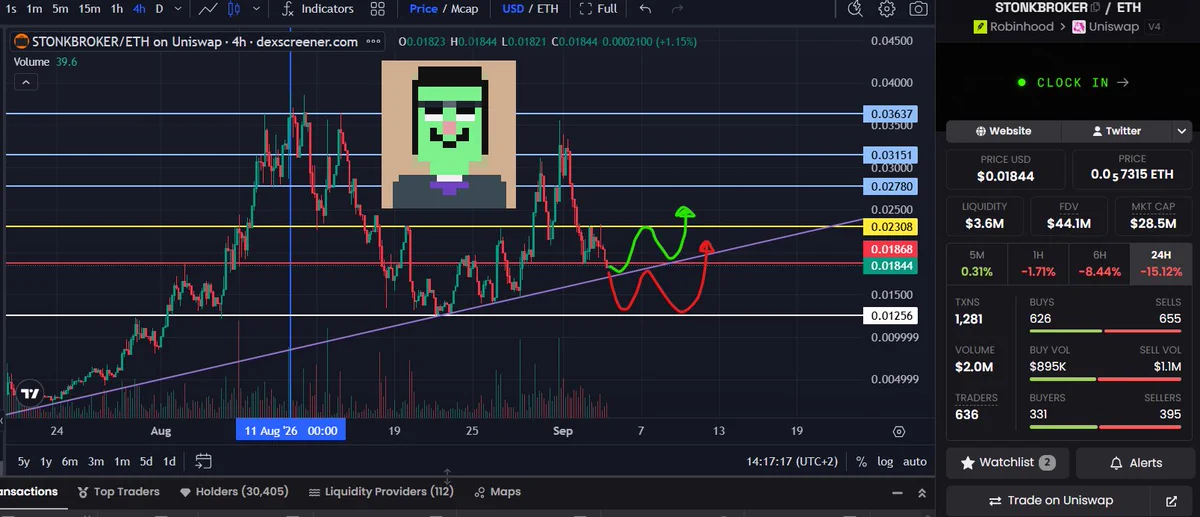Select the 4h timeframe
Screen dimensions: 1200x517
coord(139,9)
